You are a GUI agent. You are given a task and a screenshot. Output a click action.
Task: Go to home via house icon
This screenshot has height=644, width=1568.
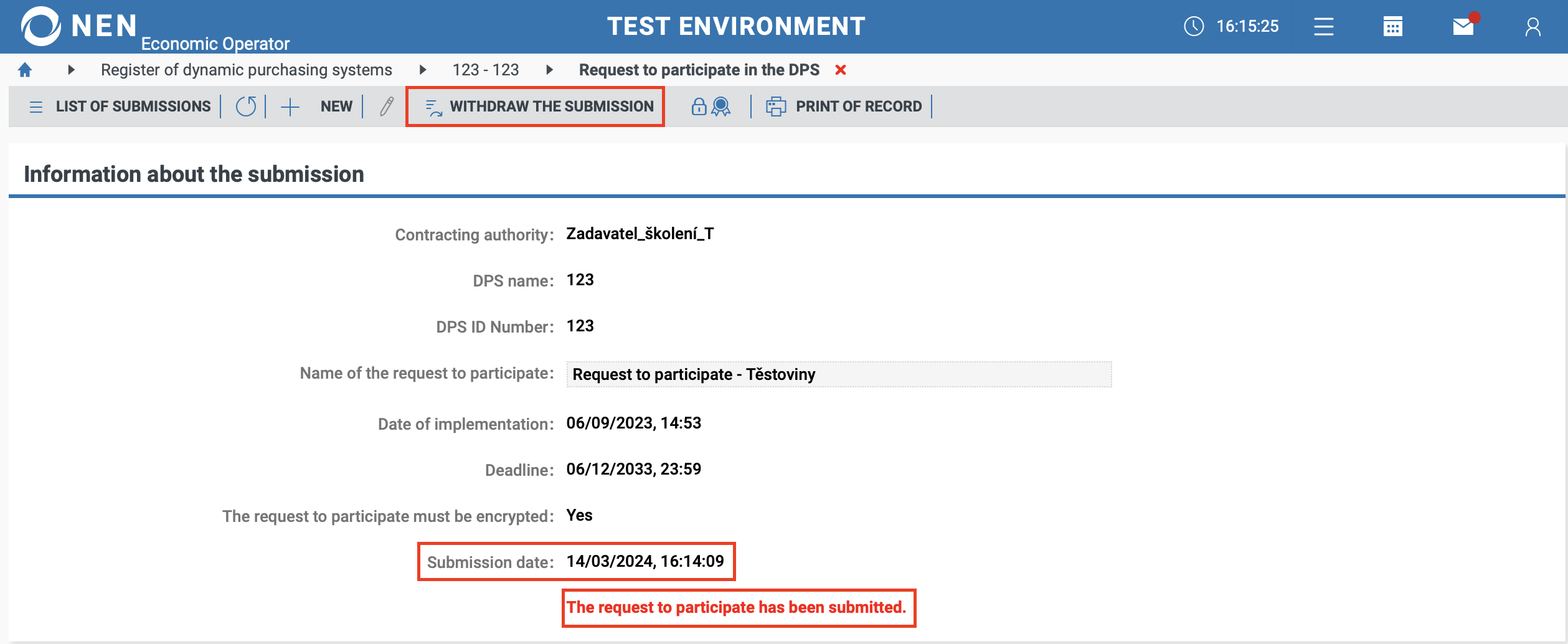coord(25,70)
